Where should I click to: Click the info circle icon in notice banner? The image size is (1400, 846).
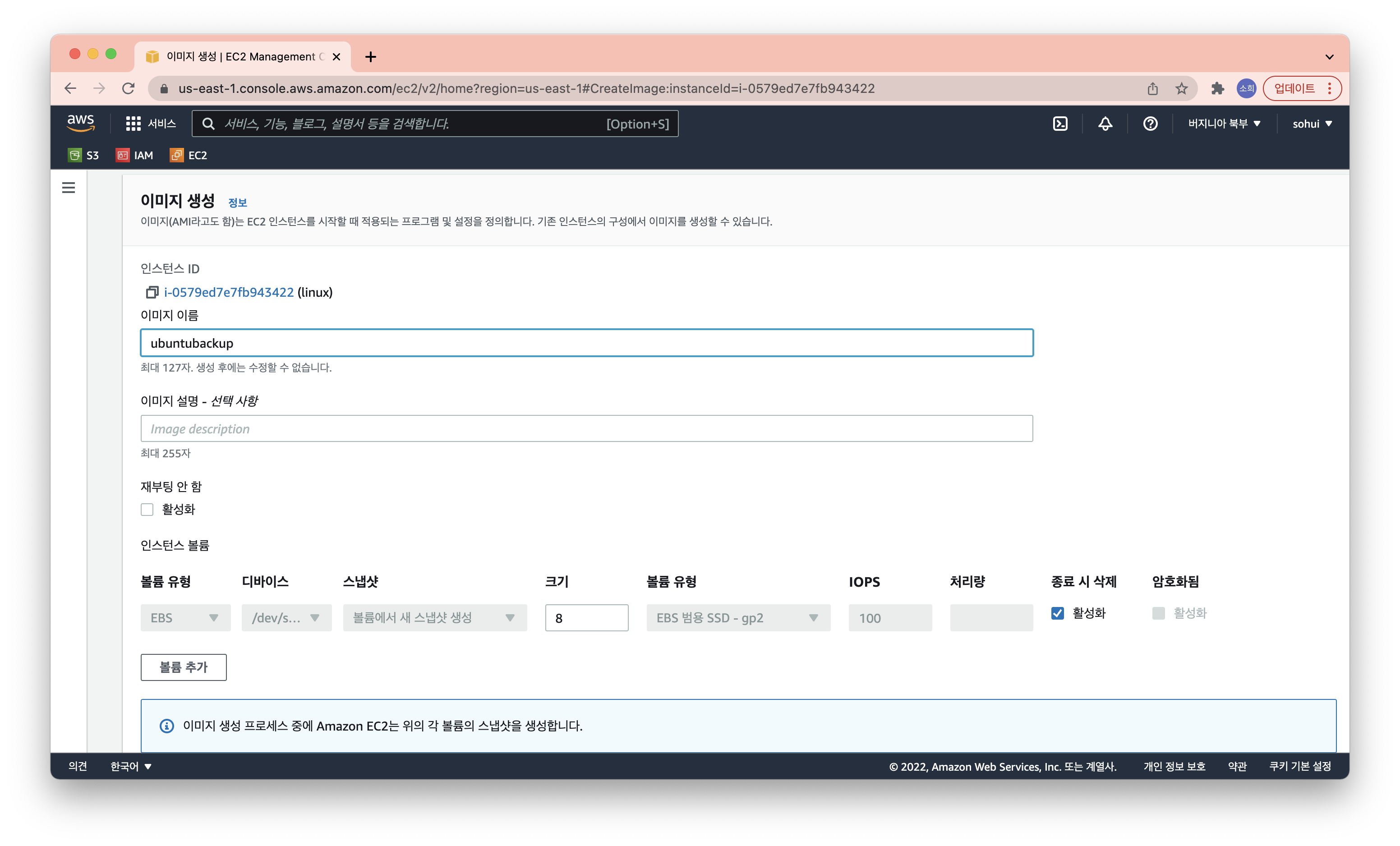(x=166, y=726)
